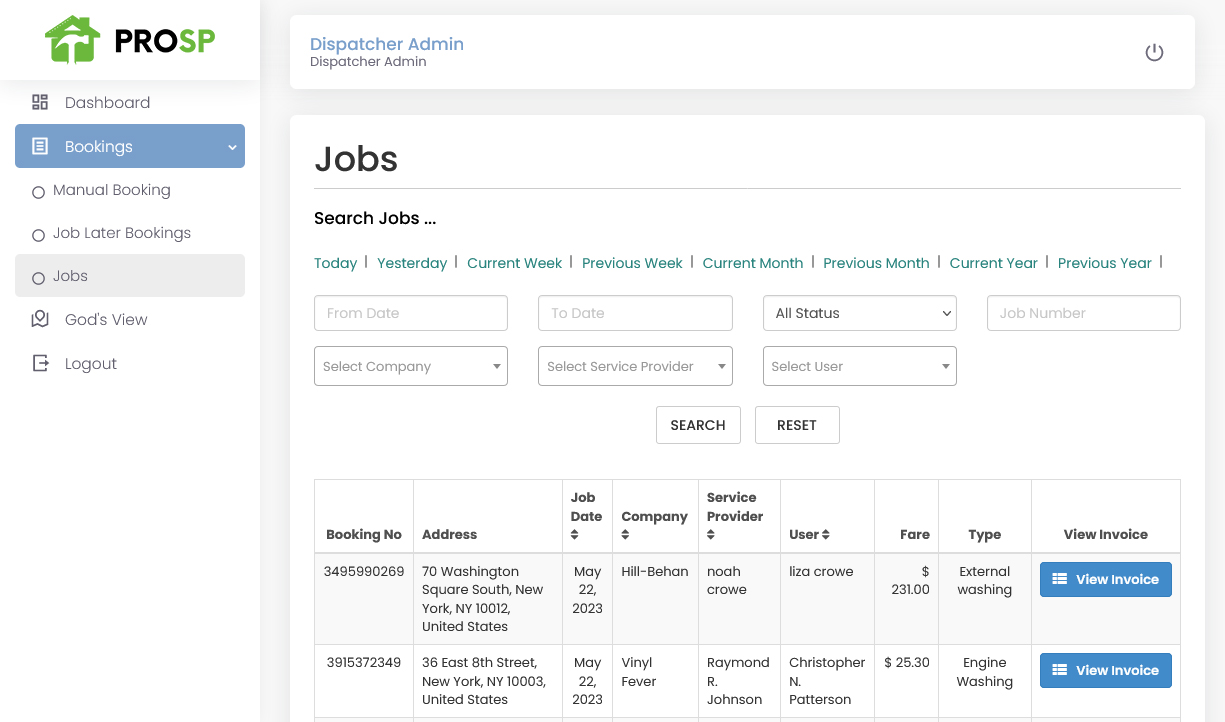This screenshot has height=722, width=1225.
Task: Click the Logout door icon in sidebar
Action: (x=40, y=363)
